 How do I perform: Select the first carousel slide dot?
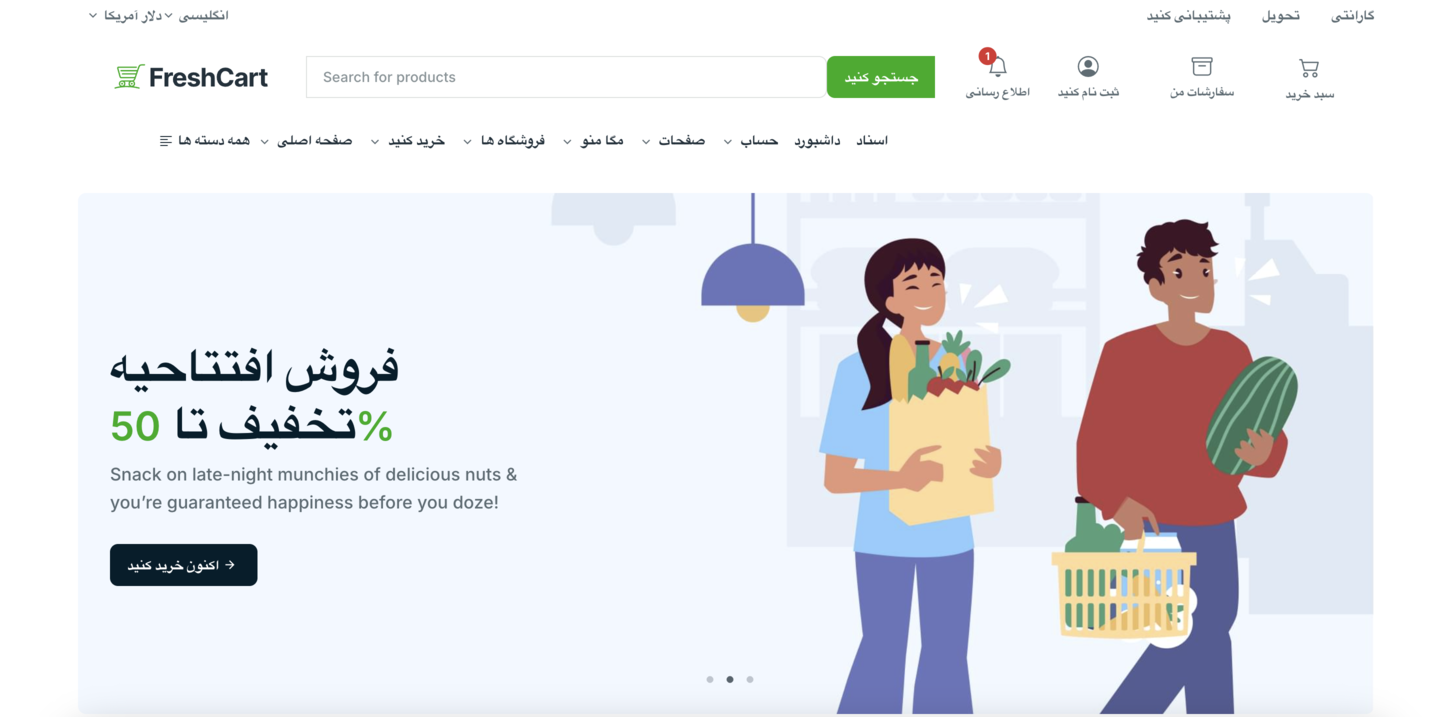(710, 680)
